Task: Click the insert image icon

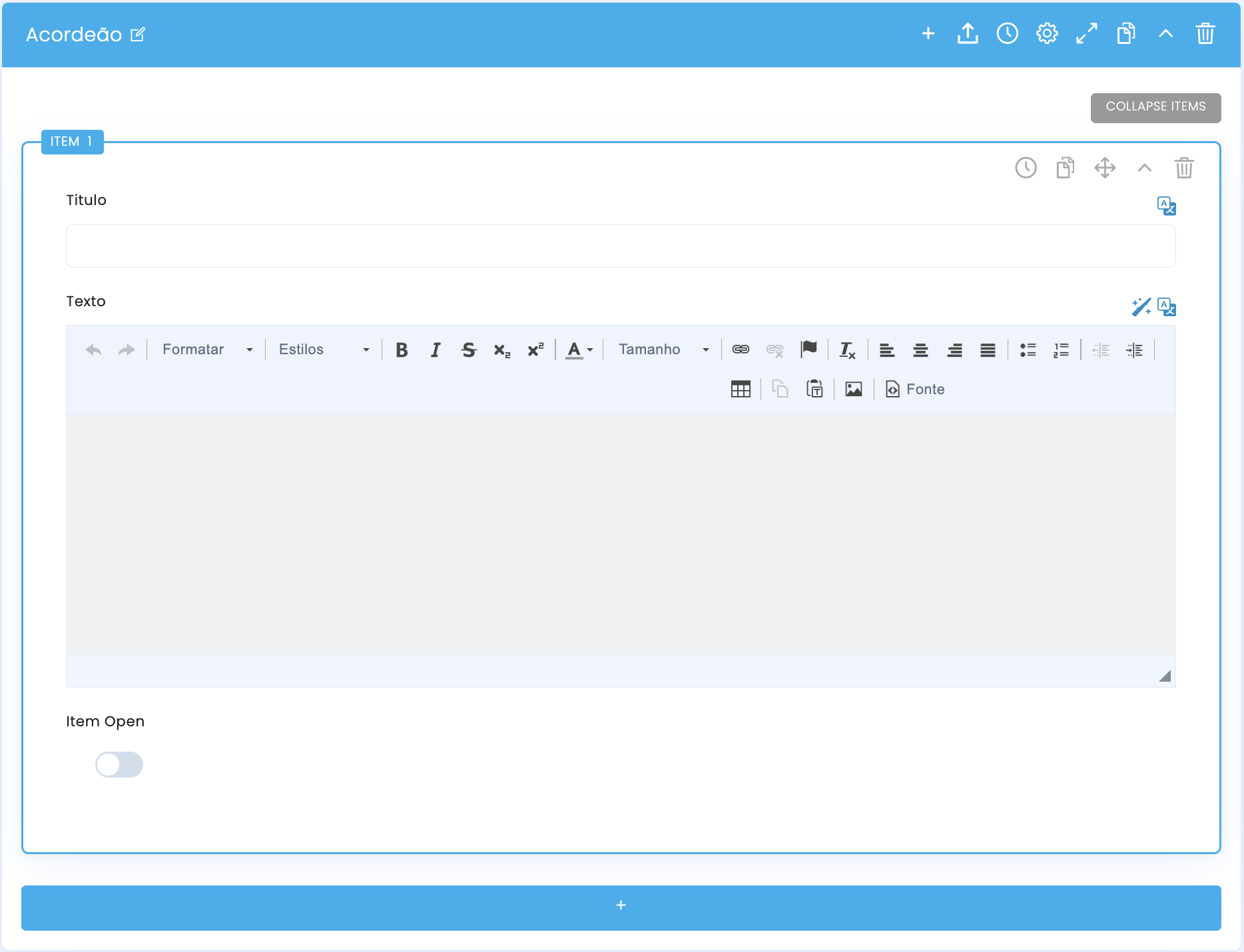Action: click(854, 389)
